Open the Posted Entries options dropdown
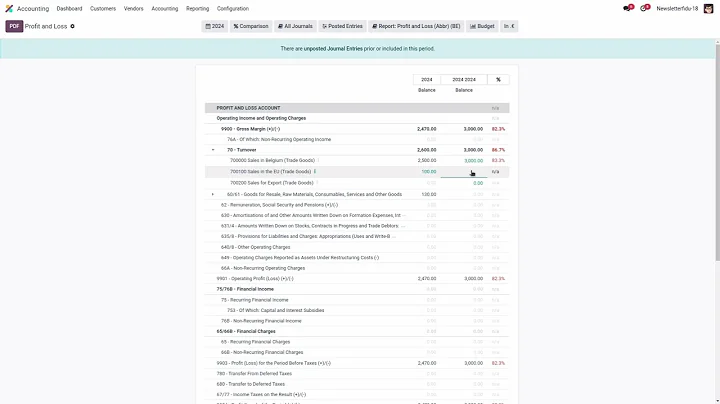 [343, 26]
